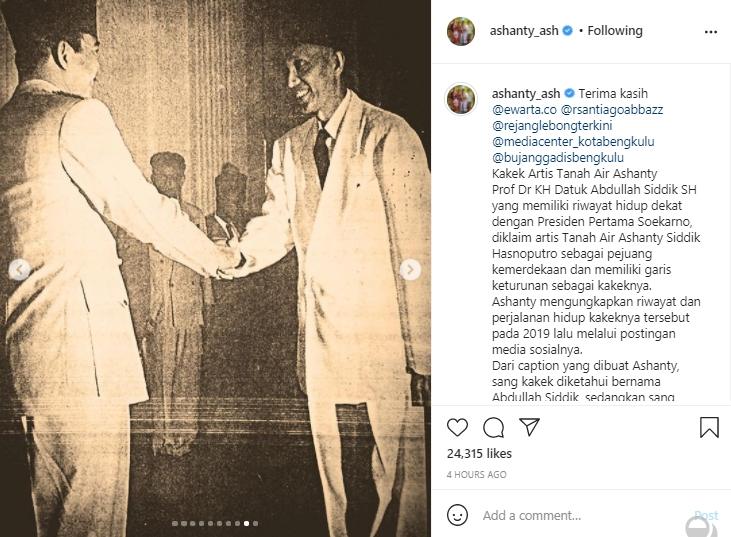The height and width of the screenshot is (537, 731).
Task: Select the last carousel indicator dot
Action: (x=255, y=523)
